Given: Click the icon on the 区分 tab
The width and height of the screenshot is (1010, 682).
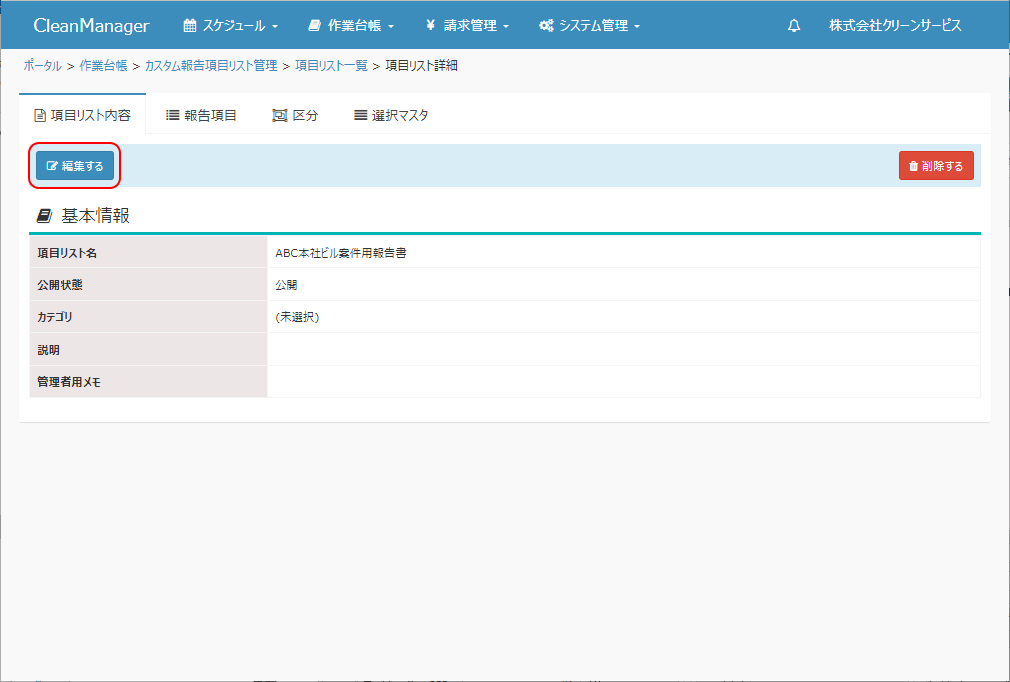Looking at the screenshot, I should click(x=280, y=115).
